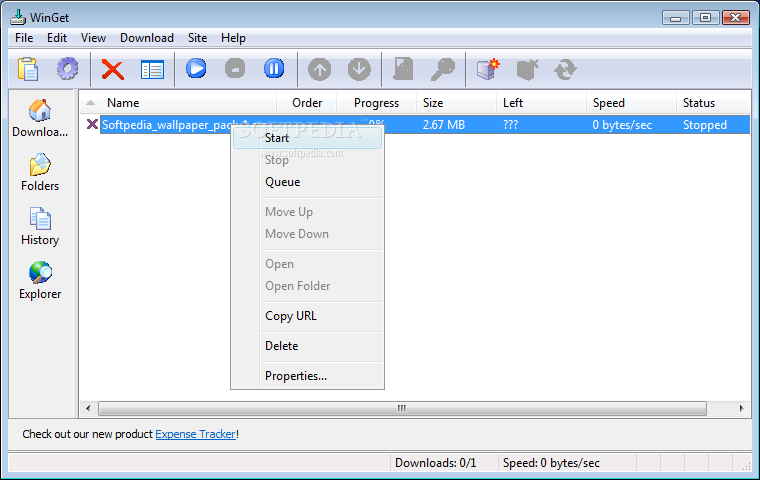Open the Download menu
Screen dimensions: 760x480
point(147,38)
